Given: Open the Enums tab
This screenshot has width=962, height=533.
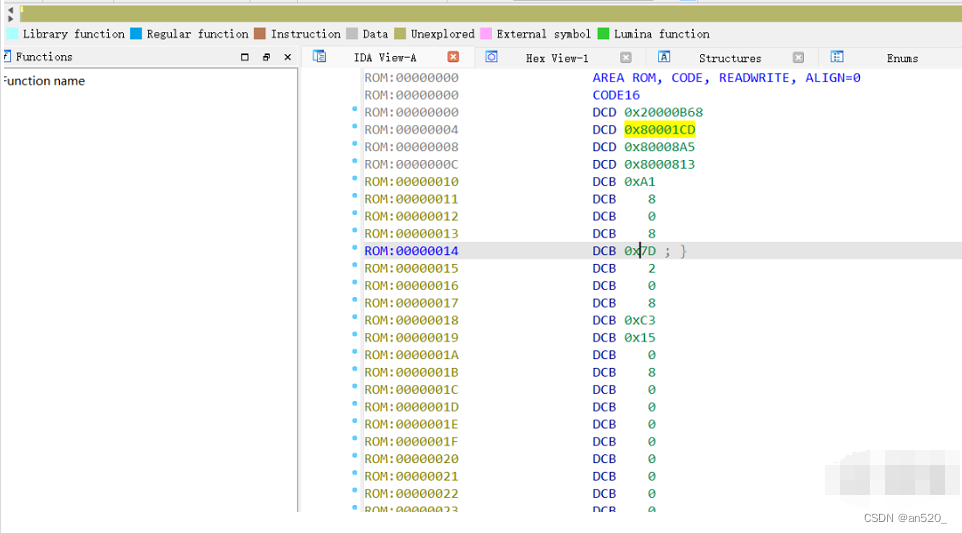Looking at the screenshot, I should [902, 58].
